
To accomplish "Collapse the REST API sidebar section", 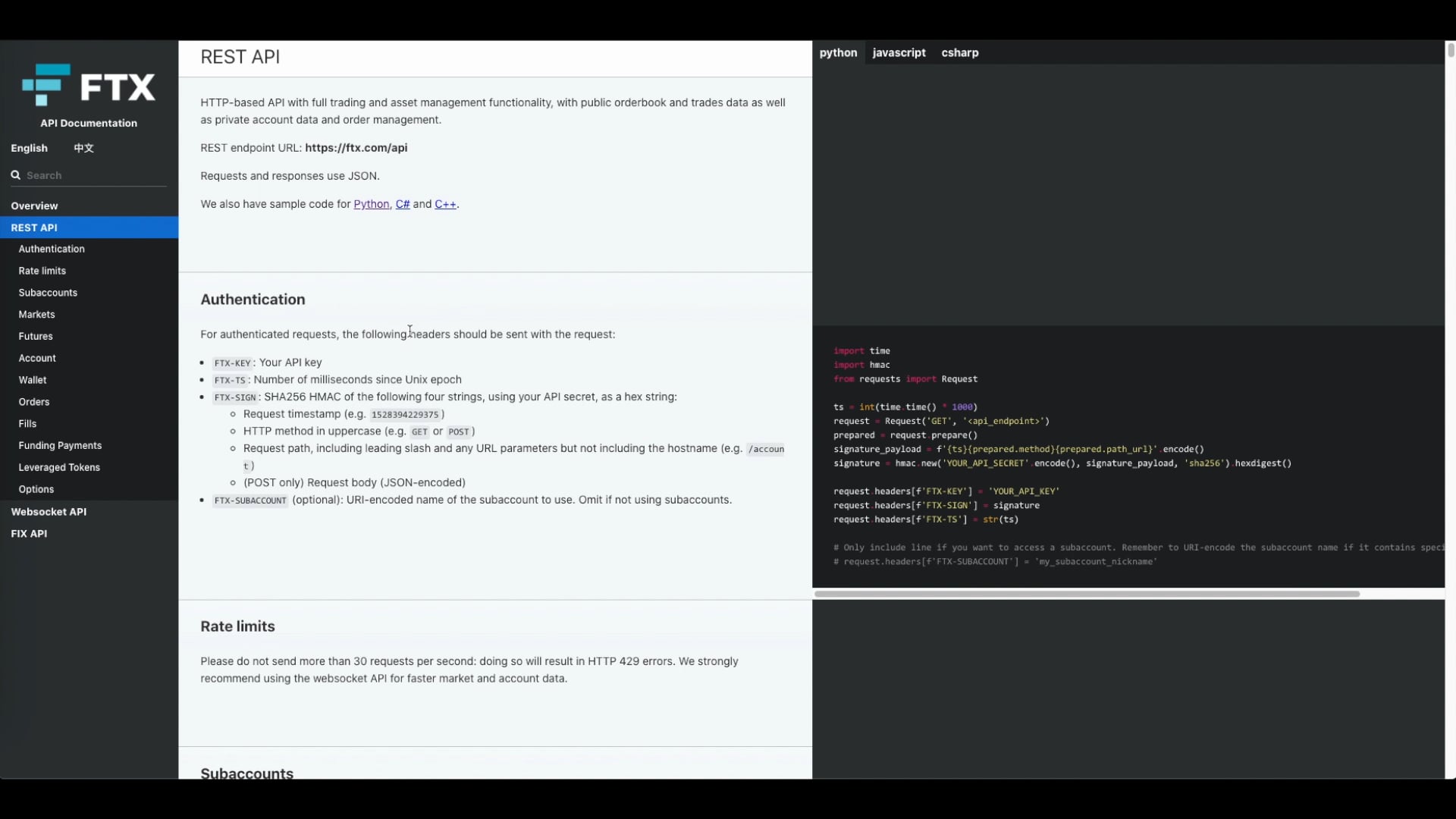I will click(34, 227).
